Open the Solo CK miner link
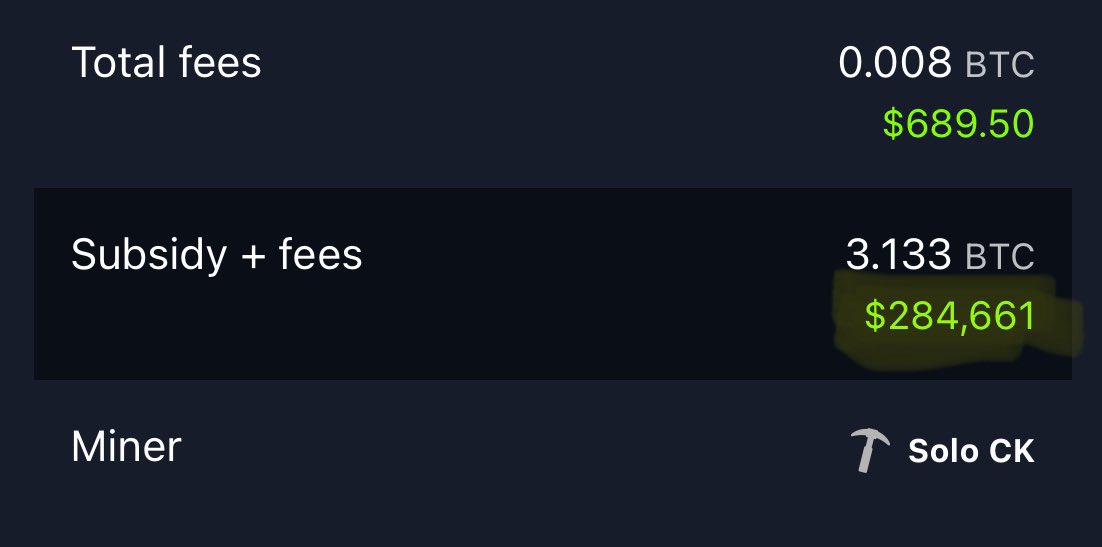 pyautogui.click(x=970, y=451)
